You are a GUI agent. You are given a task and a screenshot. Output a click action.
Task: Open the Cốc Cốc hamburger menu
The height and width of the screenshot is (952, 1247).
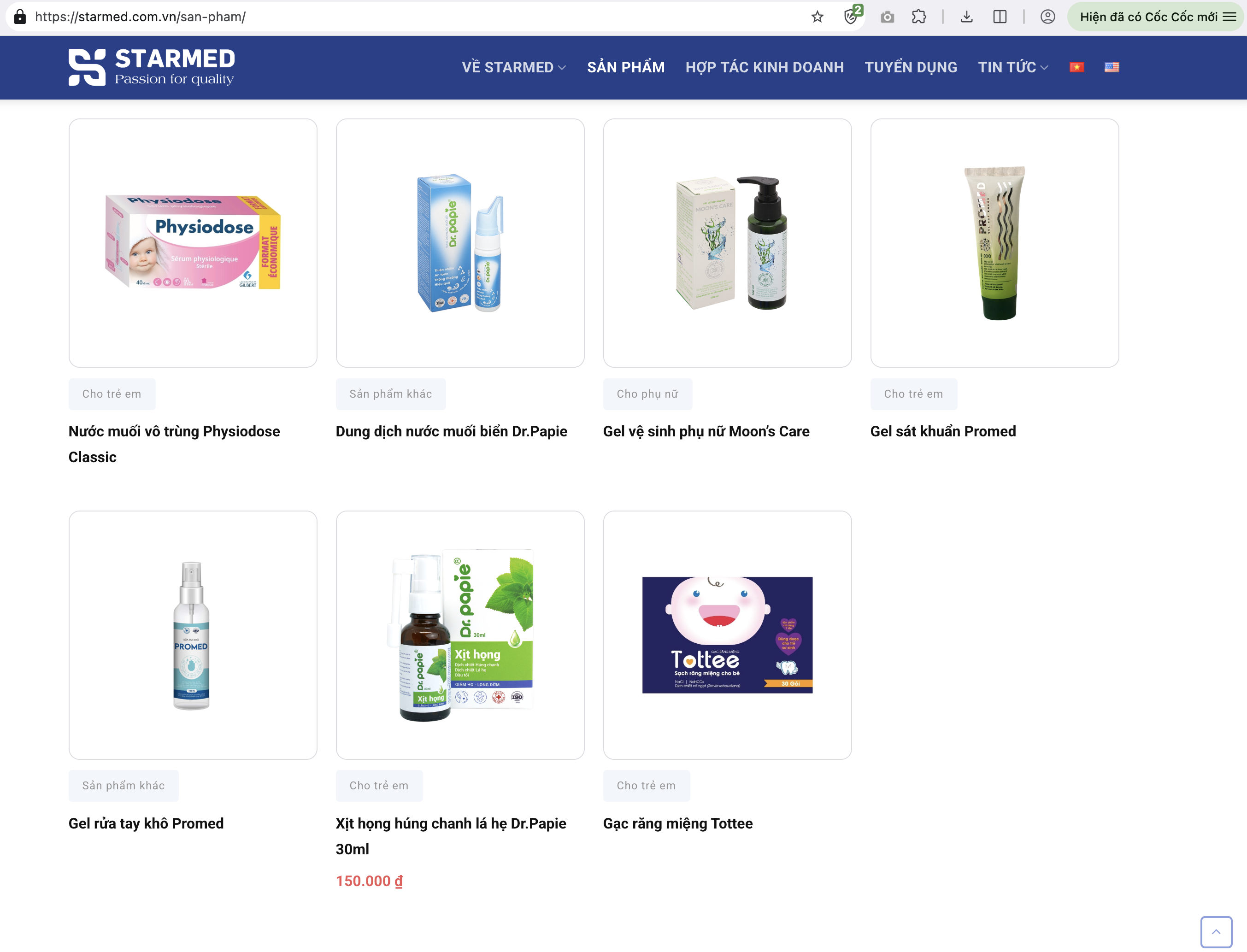[1229, 17]
